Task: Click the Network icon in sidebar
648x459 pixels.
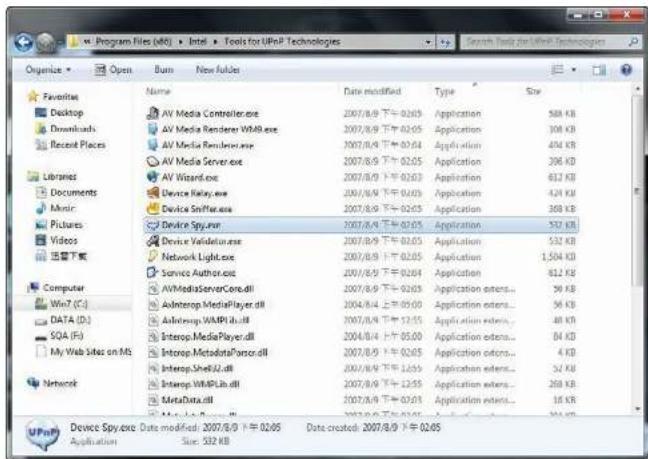Action: coord(33,383)
